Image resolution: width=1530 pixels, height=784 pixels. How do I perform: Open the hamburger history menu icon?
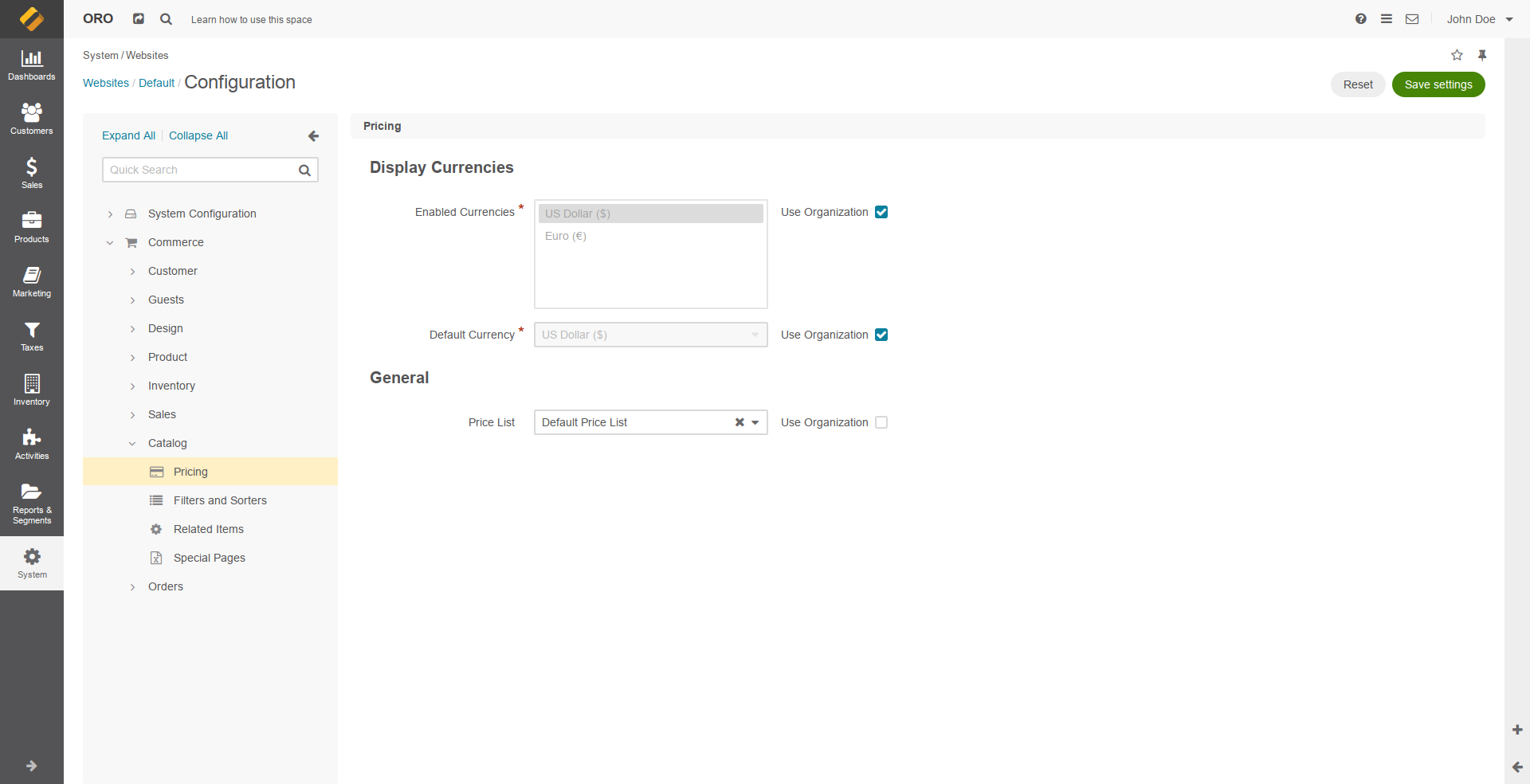(x=1387, y=18)
